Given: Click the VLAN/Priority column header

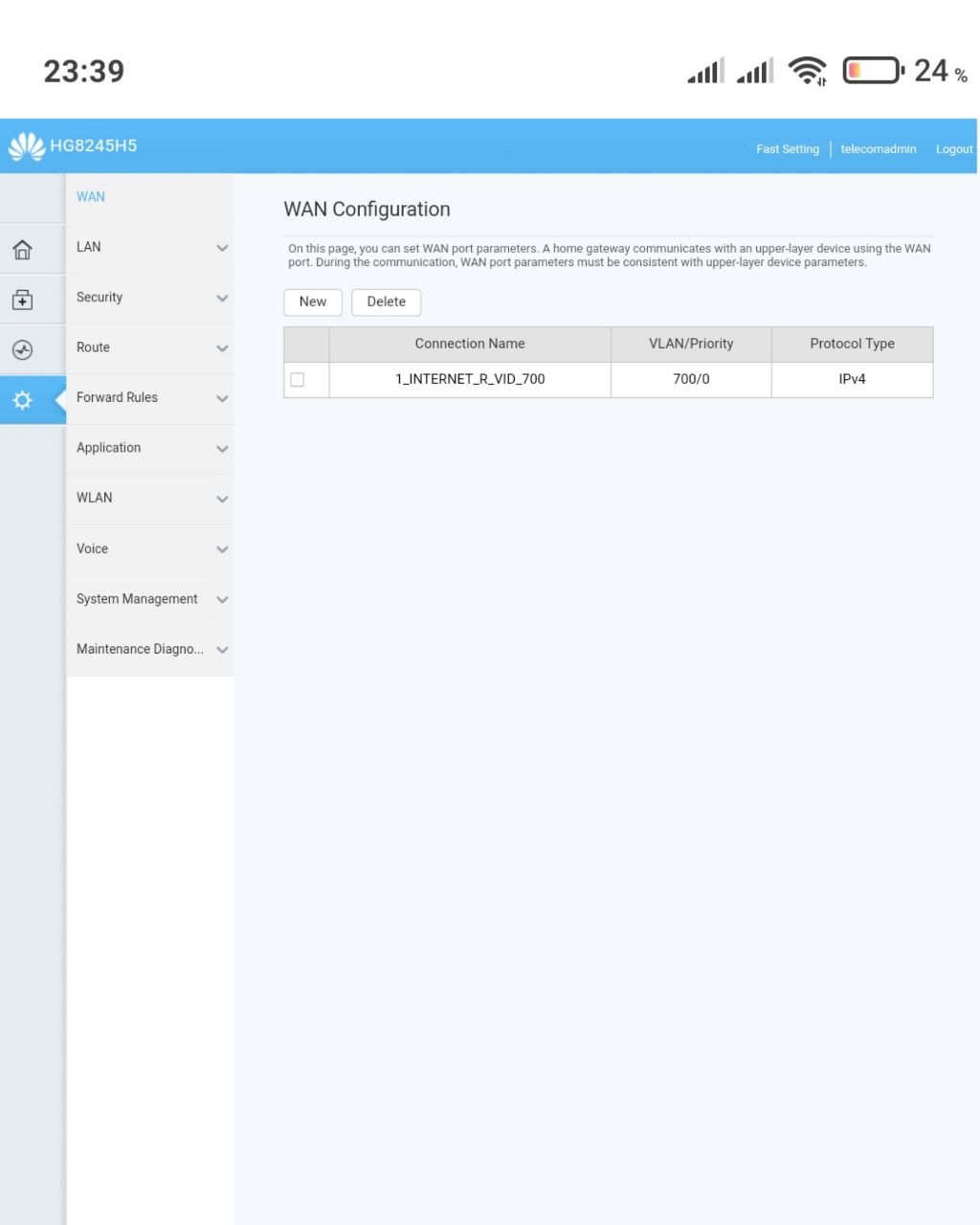Looking at the screenshot, I should [x=691, y=344].
